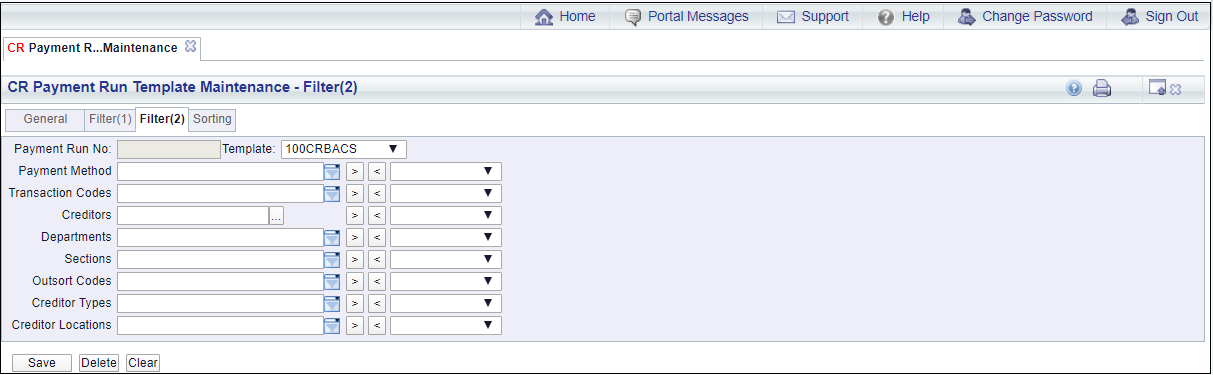
Task: Open the Payment Method selected-values dropdown
Action: tap(446, 171)
